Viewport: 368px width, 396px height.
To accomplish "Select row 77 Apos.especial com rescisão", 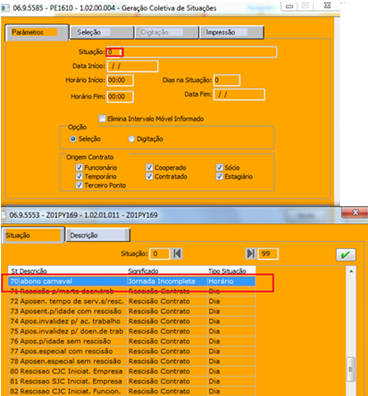I will click(132, 351).
